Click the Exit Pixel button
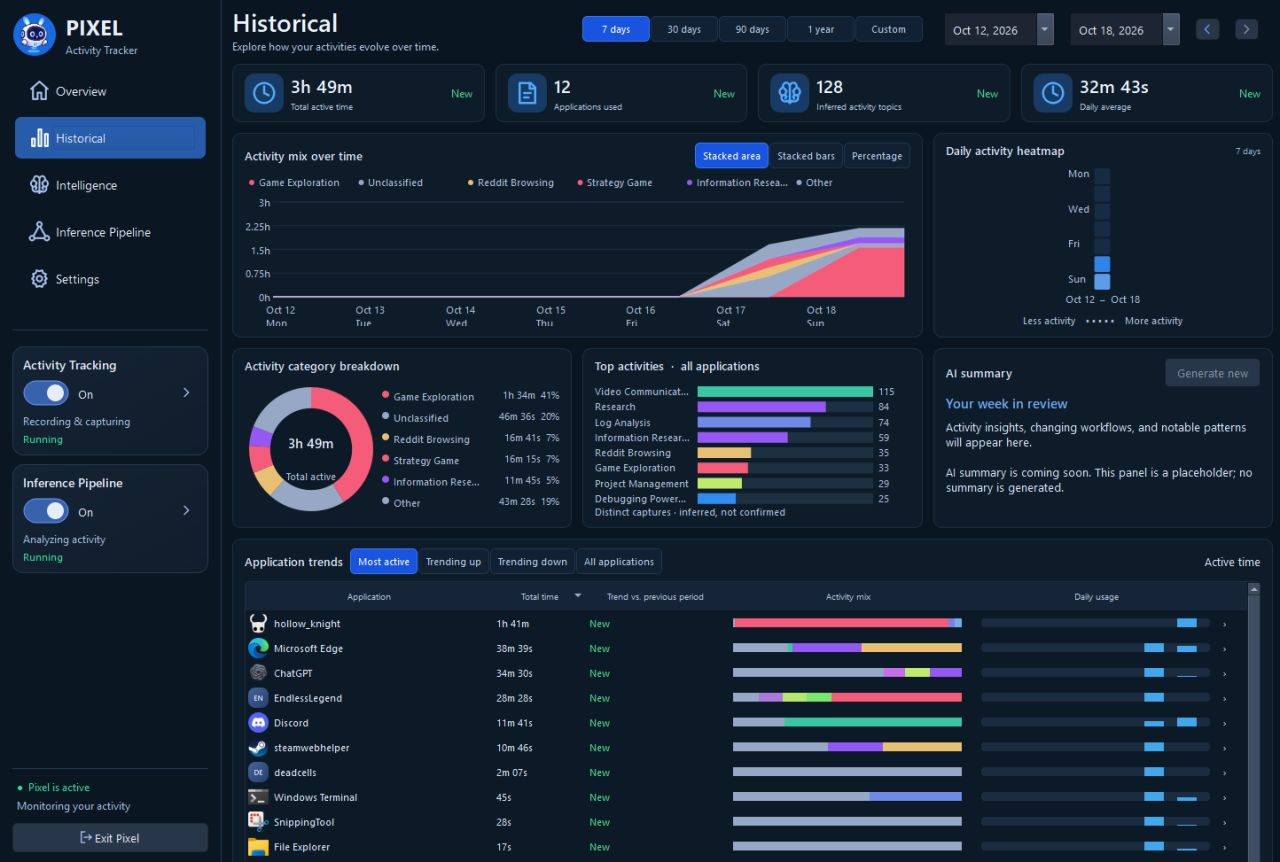 [110, 838]
